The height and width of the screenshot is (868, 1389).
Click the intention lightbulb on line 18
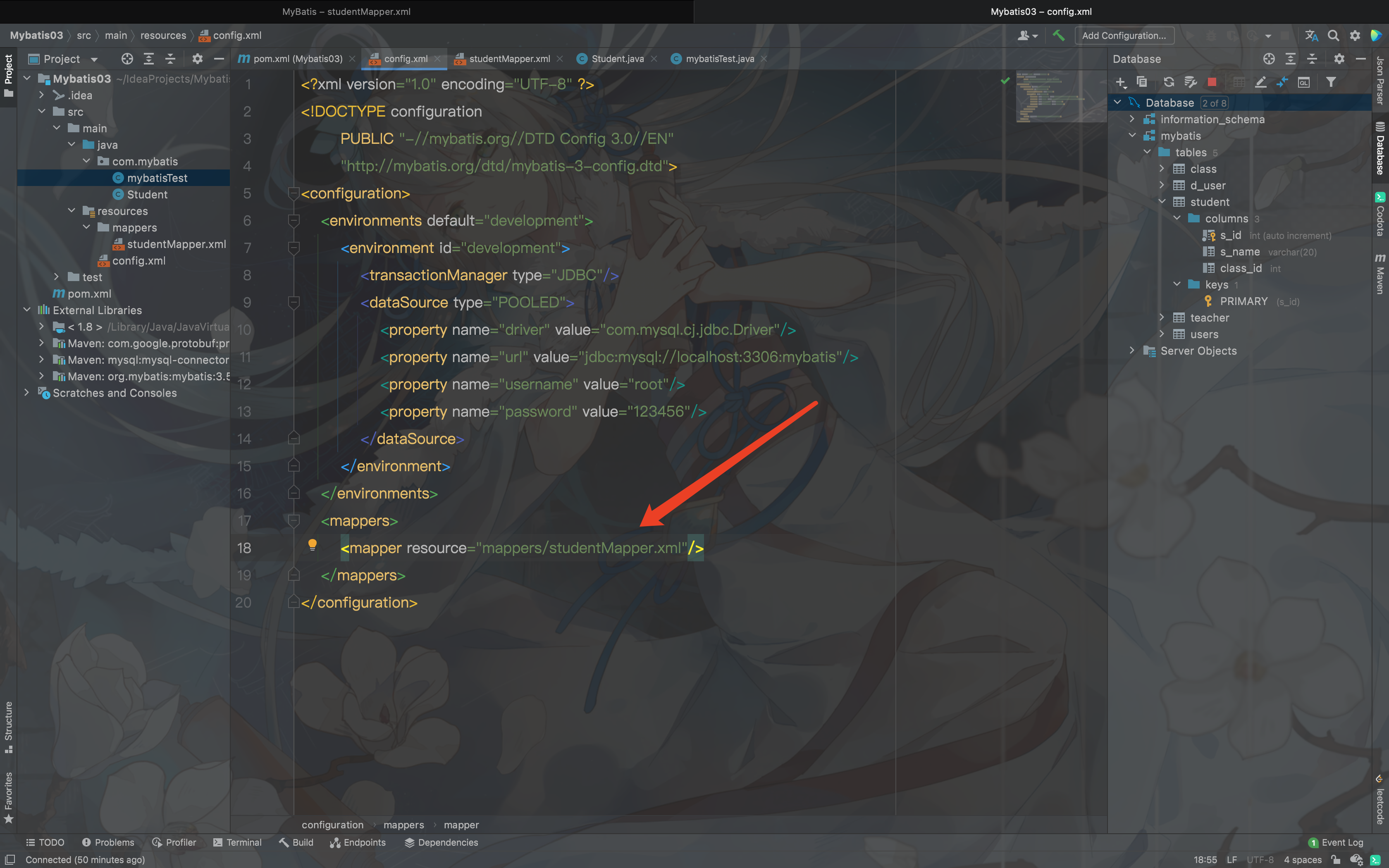click(x=312, y=544)
